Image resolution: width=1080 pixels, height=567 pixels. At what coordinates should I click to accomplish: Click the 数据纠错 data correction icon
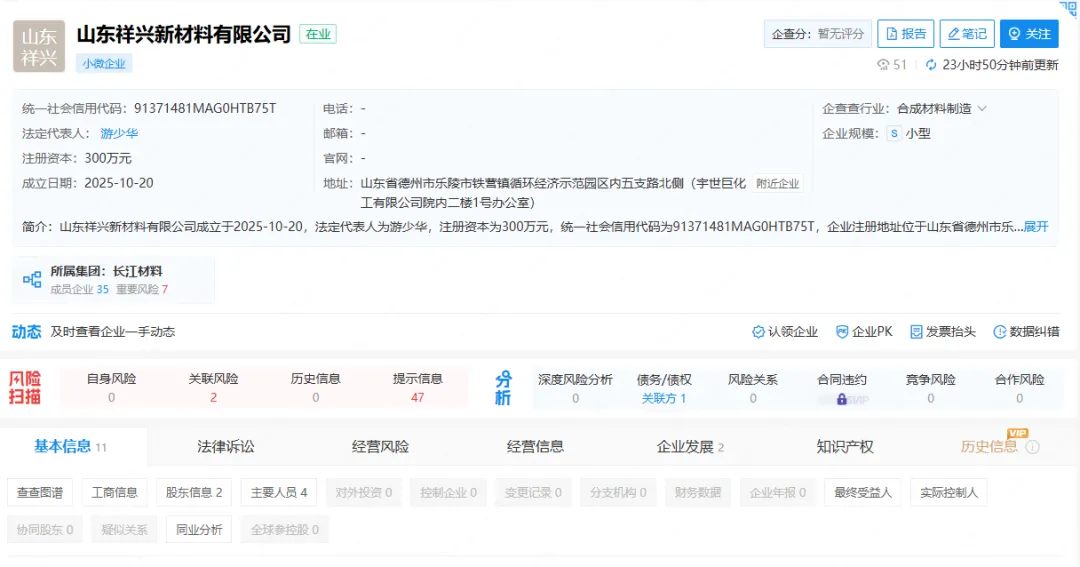tap(999, 332)
